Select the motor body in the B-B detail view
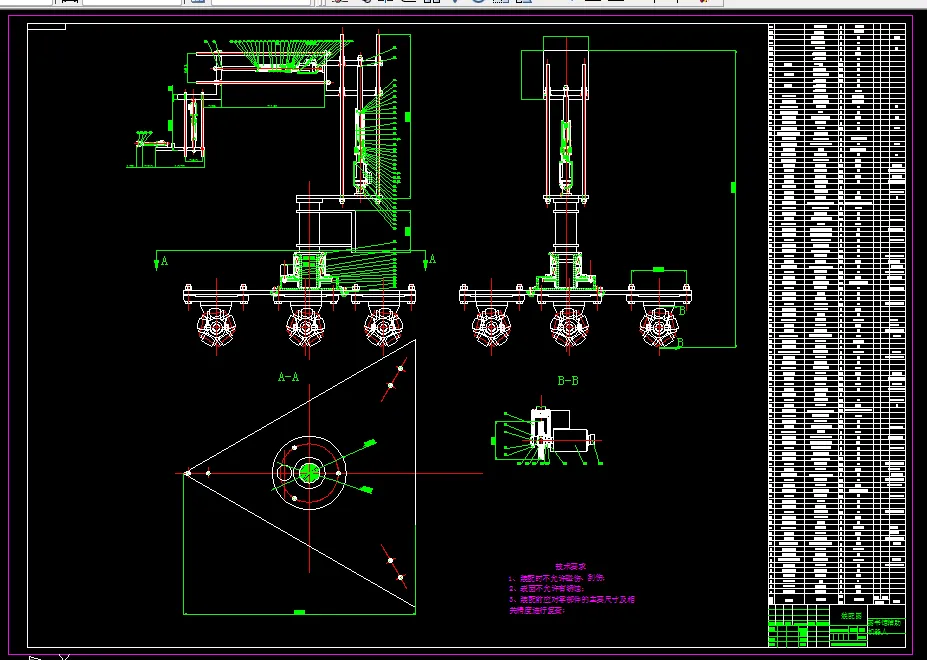927x660 pixels. 570,441
